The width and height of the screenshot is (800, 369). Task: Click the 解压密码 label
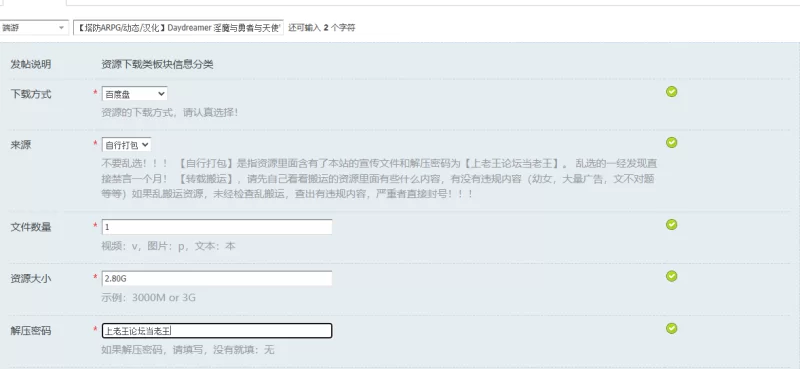[31, 331]
